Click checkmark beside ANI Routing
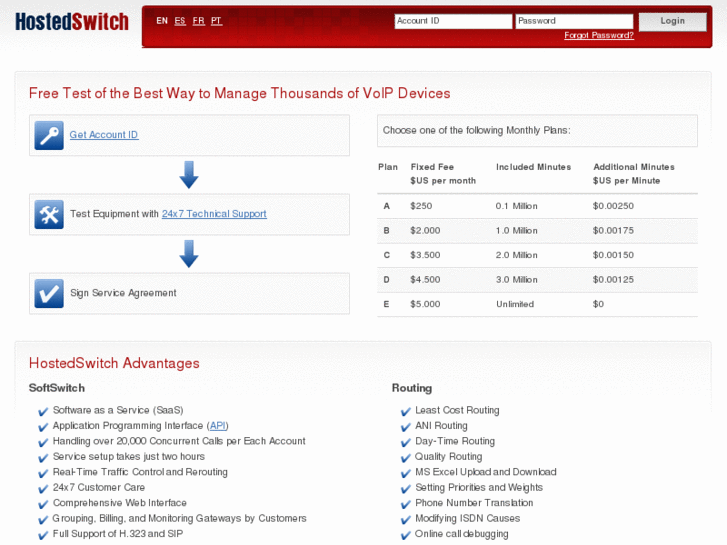This screenshot has width=727, height=545. click(x=405, y=427)
